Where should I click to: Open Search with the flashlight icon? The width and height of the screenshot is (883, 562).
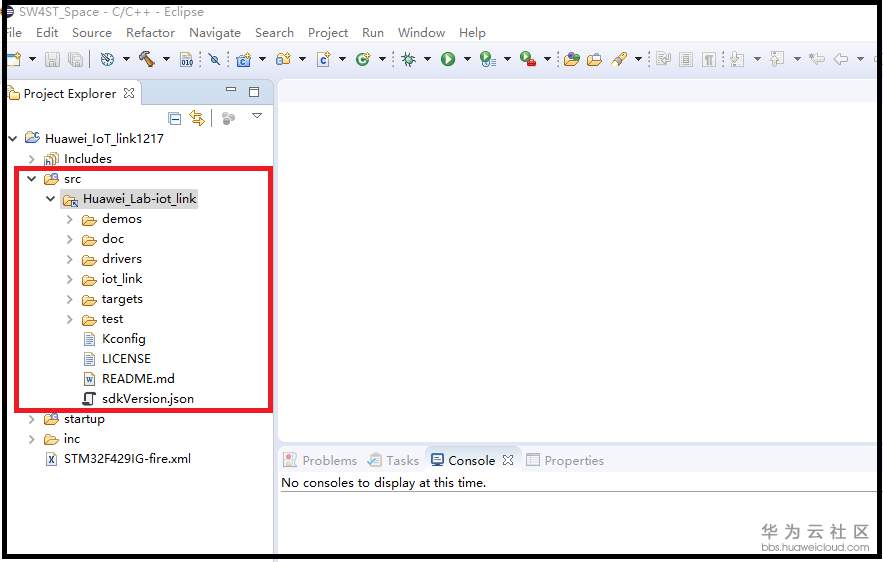[619, 59]
